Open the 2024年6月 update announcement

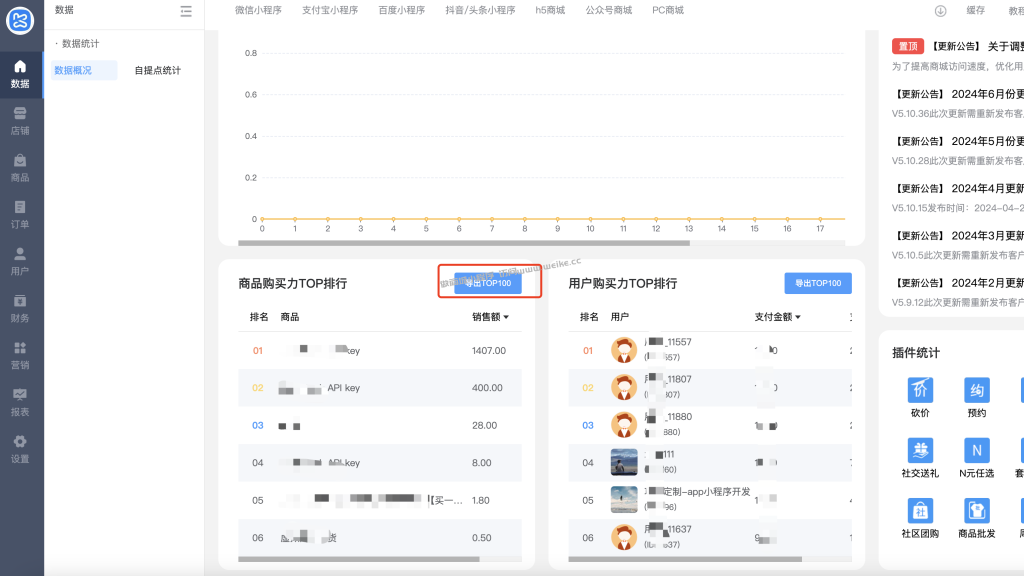(x=958, y=94)
